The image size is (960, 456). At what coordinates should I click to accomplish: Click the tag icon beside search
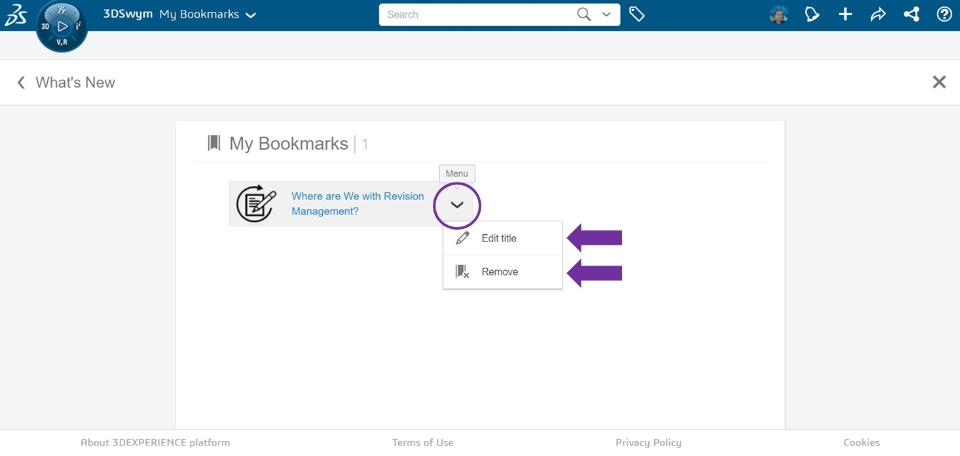(x=636, y=15)
